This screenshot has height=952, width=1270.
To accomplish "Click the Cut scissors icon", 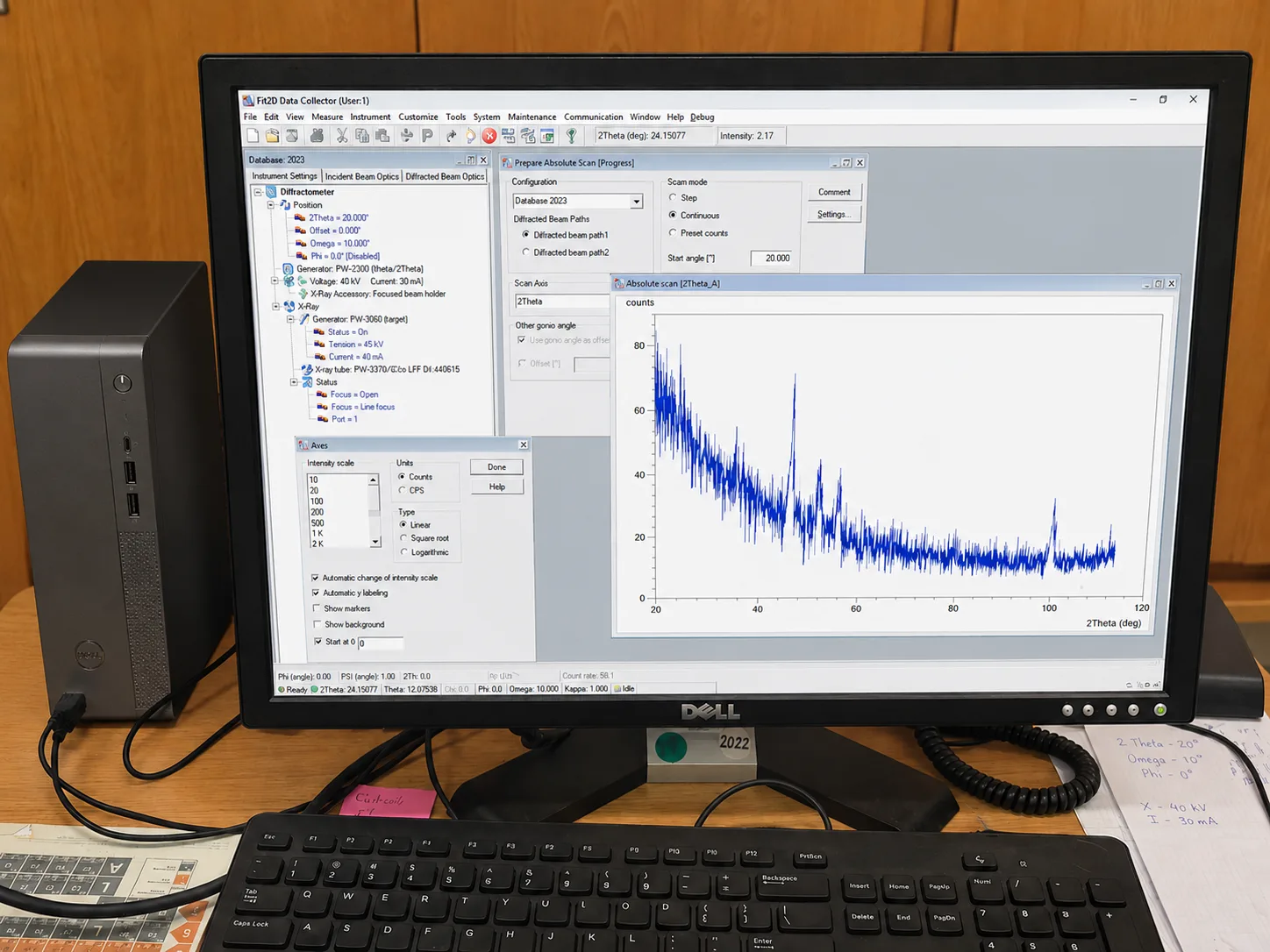I will tap(342, 136).
